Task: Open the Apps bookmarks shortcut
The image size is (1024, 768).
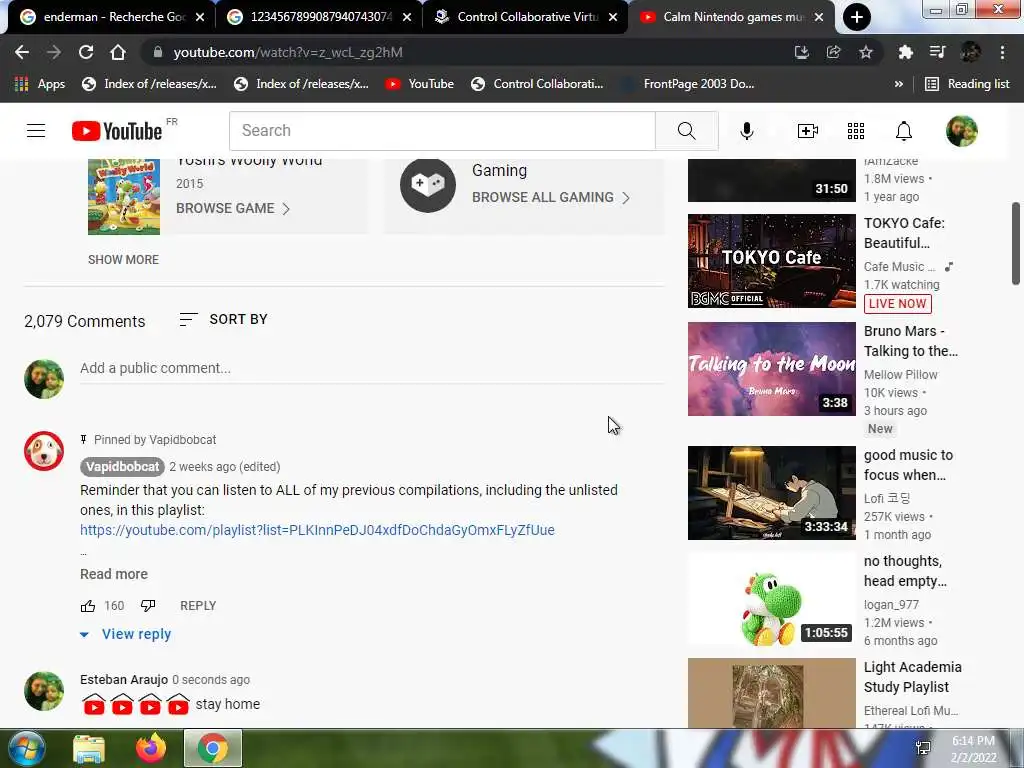Action: (39, 84)
